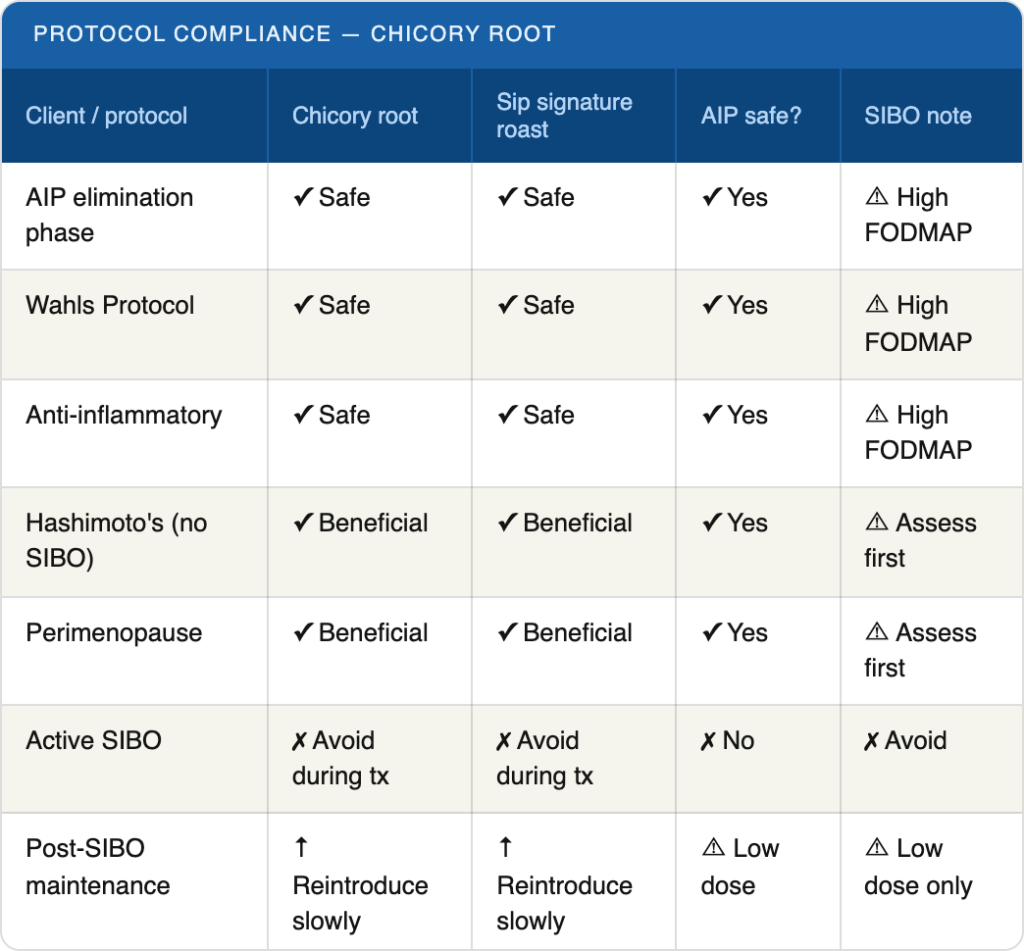Select the 'Wahls Protocol' row label
1024x951 pixels.
[110, 306]
